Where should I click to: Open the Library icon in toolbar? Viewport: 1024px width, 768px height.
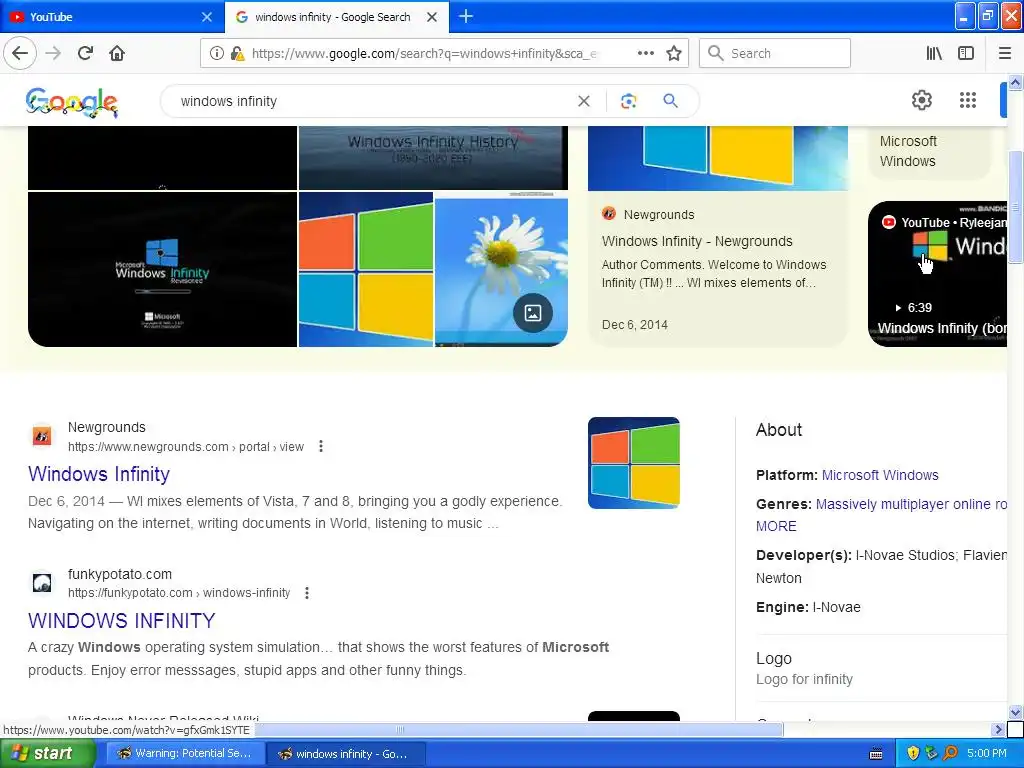934,53
